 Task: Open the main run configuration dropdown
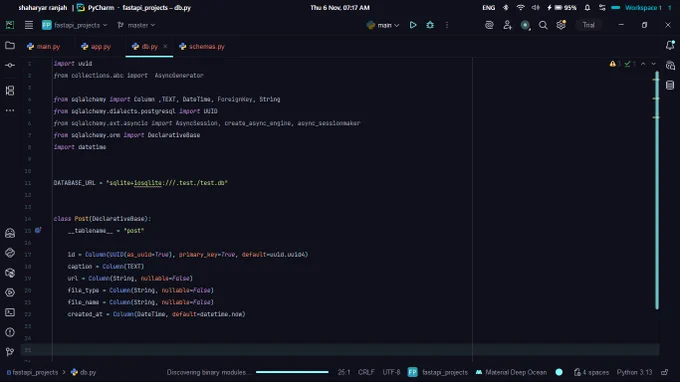pyautogui.click(x=382, y=25)
